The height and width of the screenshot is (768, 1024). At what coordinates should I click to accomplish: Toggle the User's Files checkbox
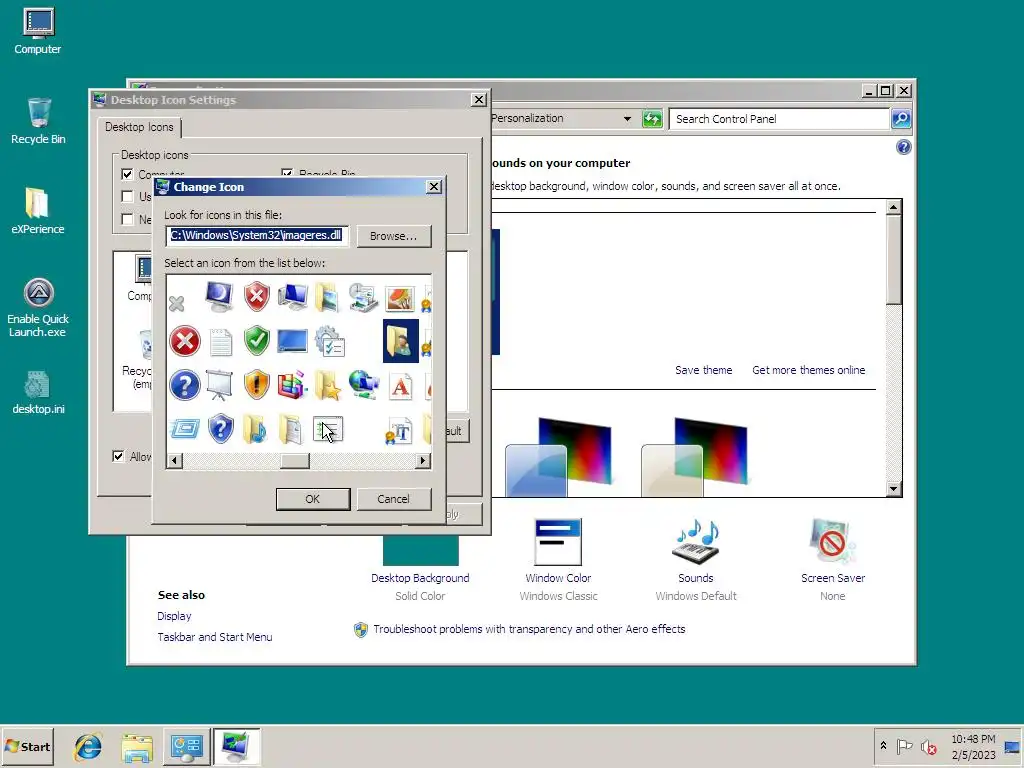(127, 197)
